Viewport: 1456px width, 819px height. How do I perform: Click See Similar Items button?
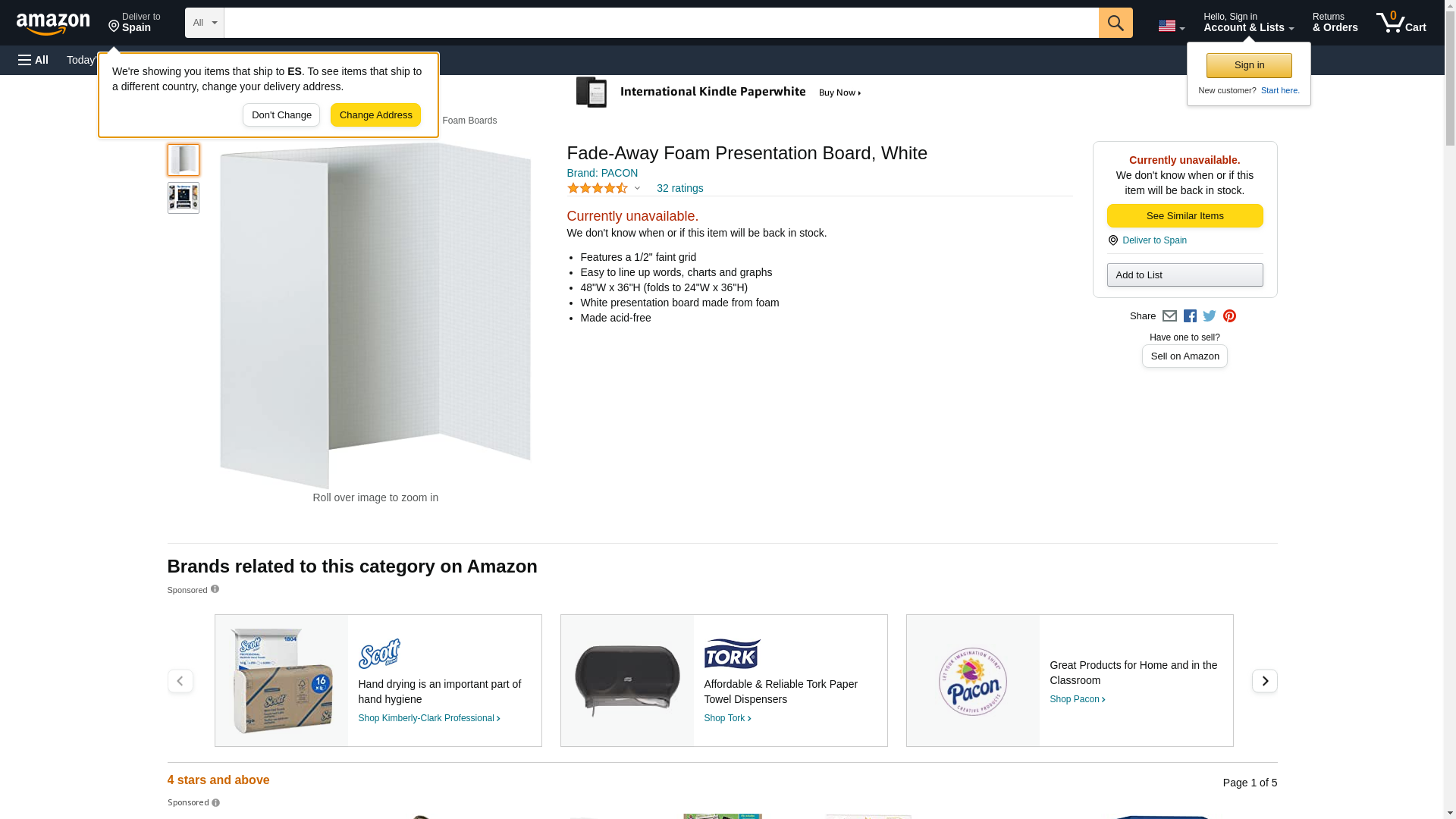coord(1185,216)
